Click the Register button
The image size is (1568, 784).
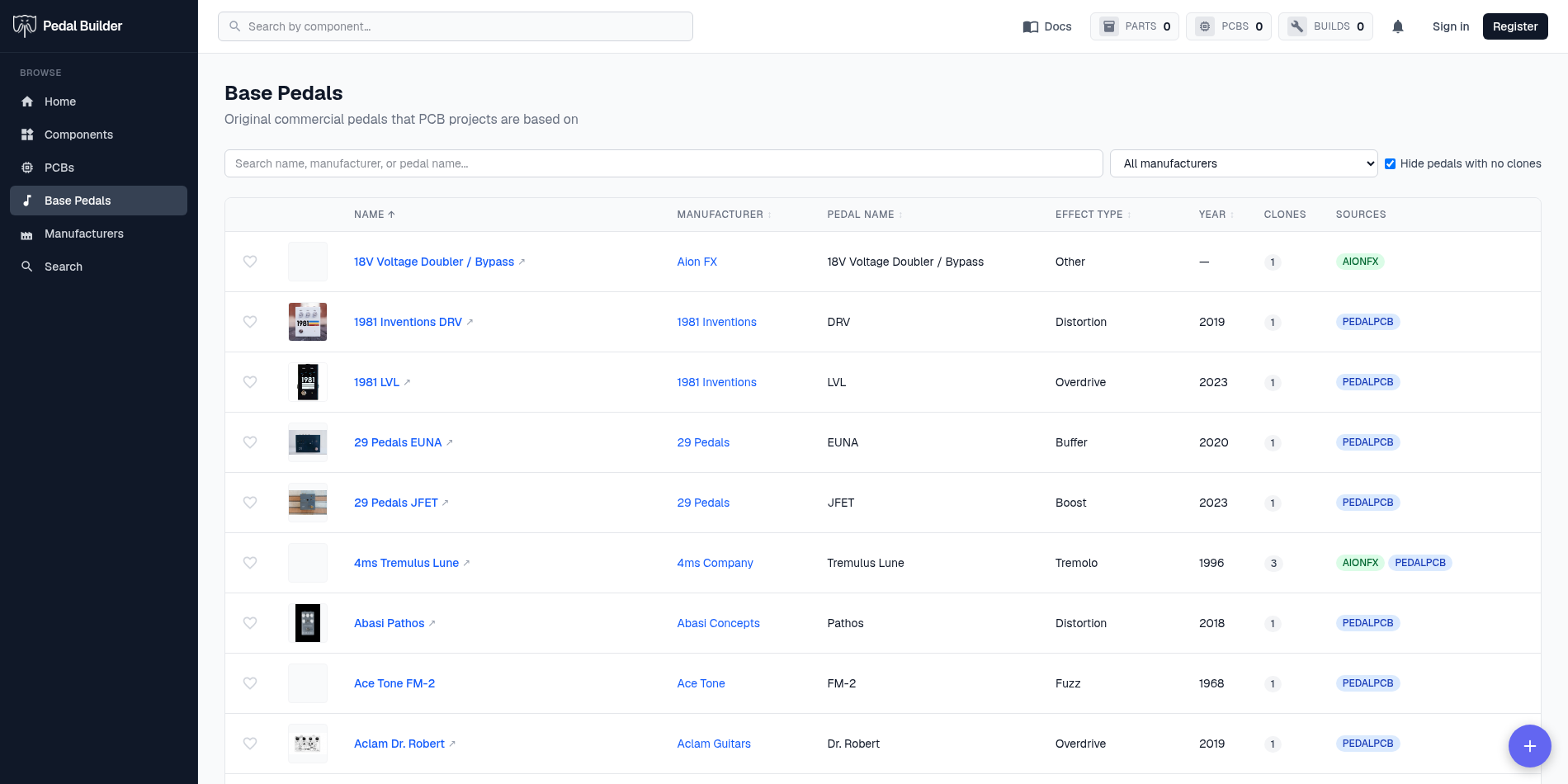[1515, 26]
